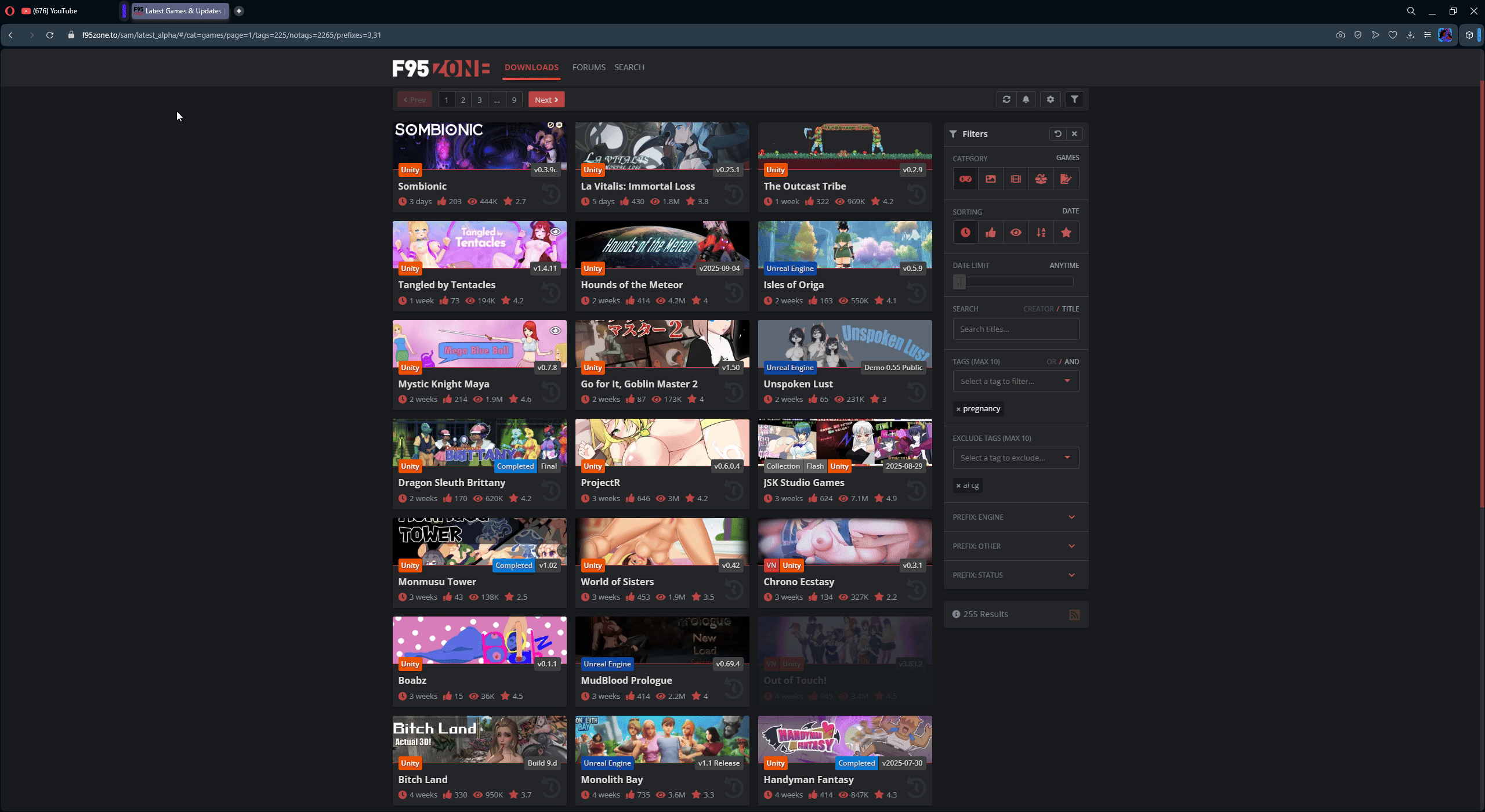Image resolution: width=1485 pixels, height=812 pixels.
Task: Toggle filter panel with funnel button
Action: [x=1074, y=99]
